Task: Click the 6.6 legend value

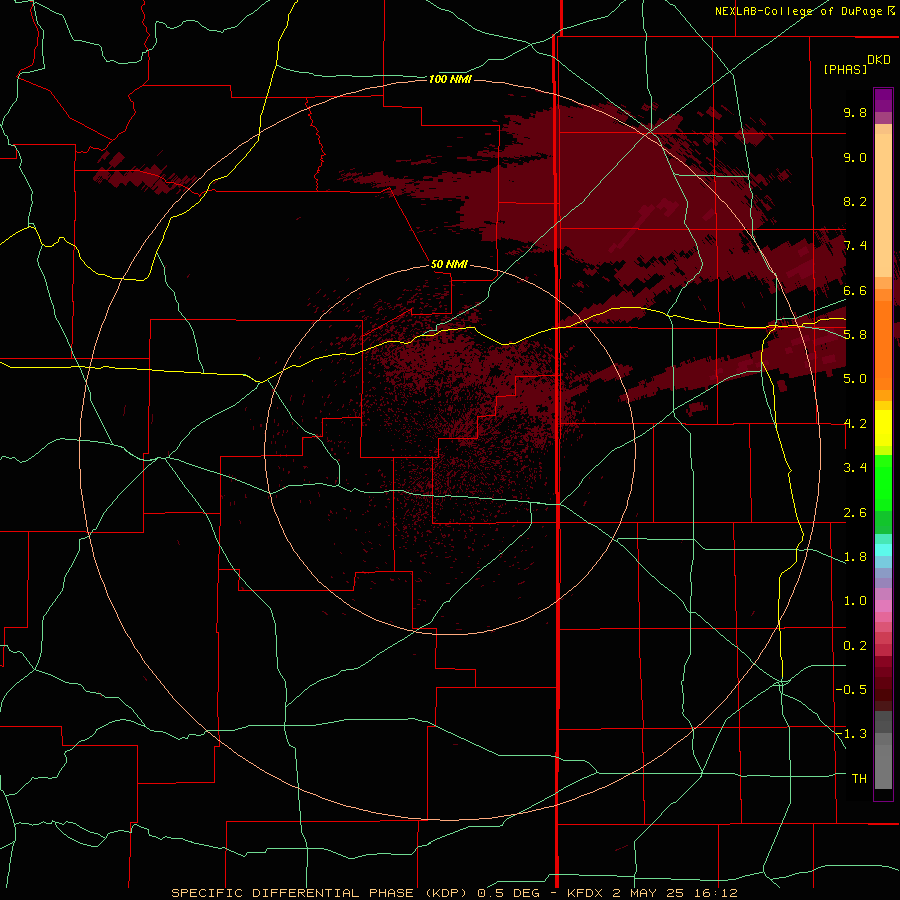Action: pyautogui.click(x=855, y=290)
